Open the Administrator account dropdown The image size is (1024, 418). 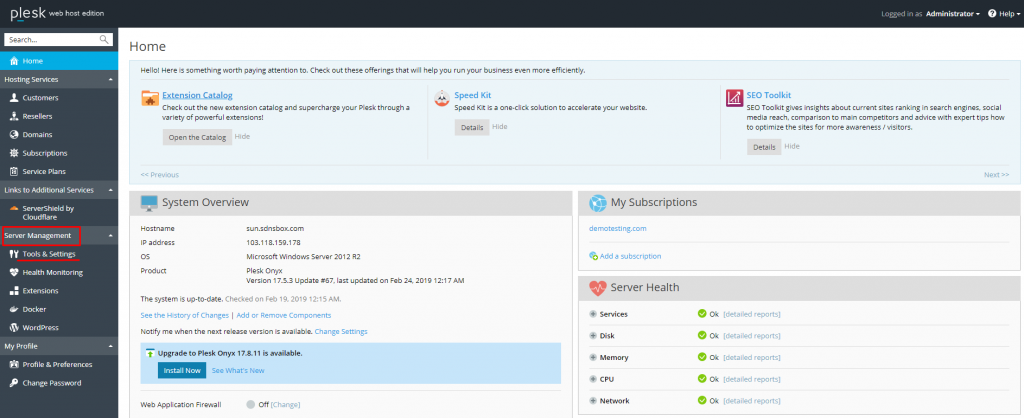(952, 14)
